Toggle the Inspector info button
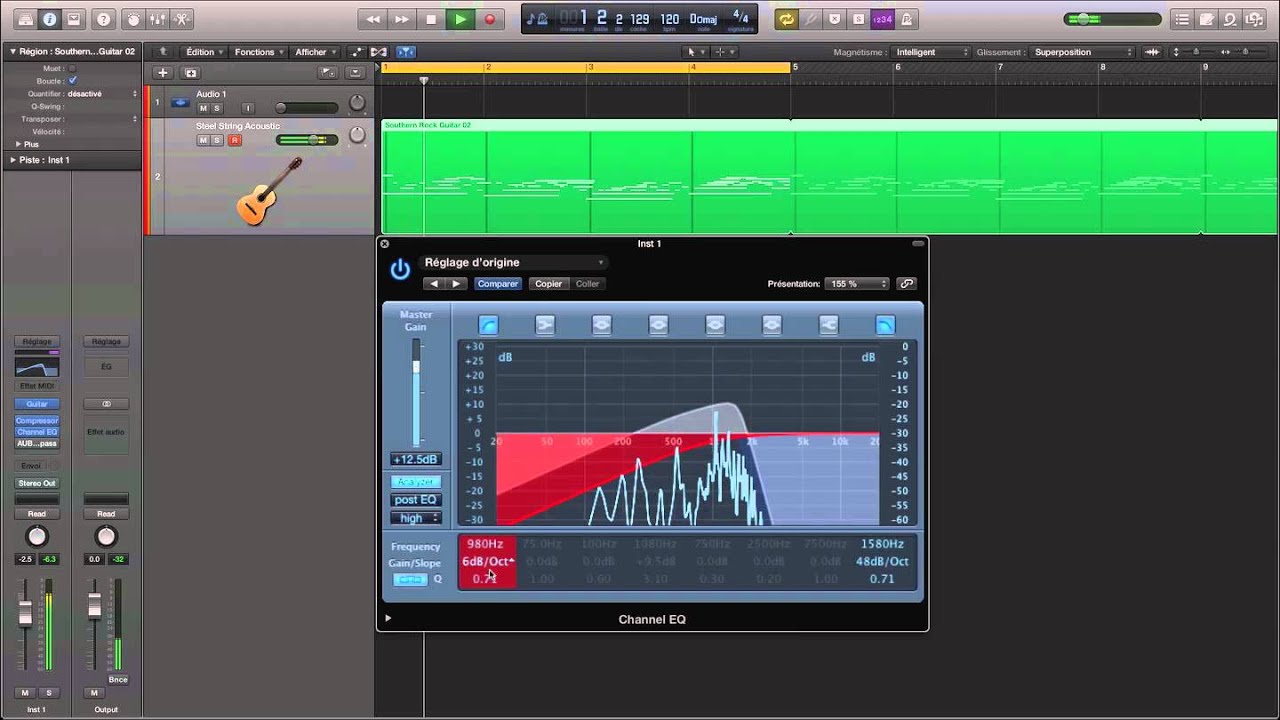The width and height of the screenshot is (1280, 720). (x=49, y=19)
